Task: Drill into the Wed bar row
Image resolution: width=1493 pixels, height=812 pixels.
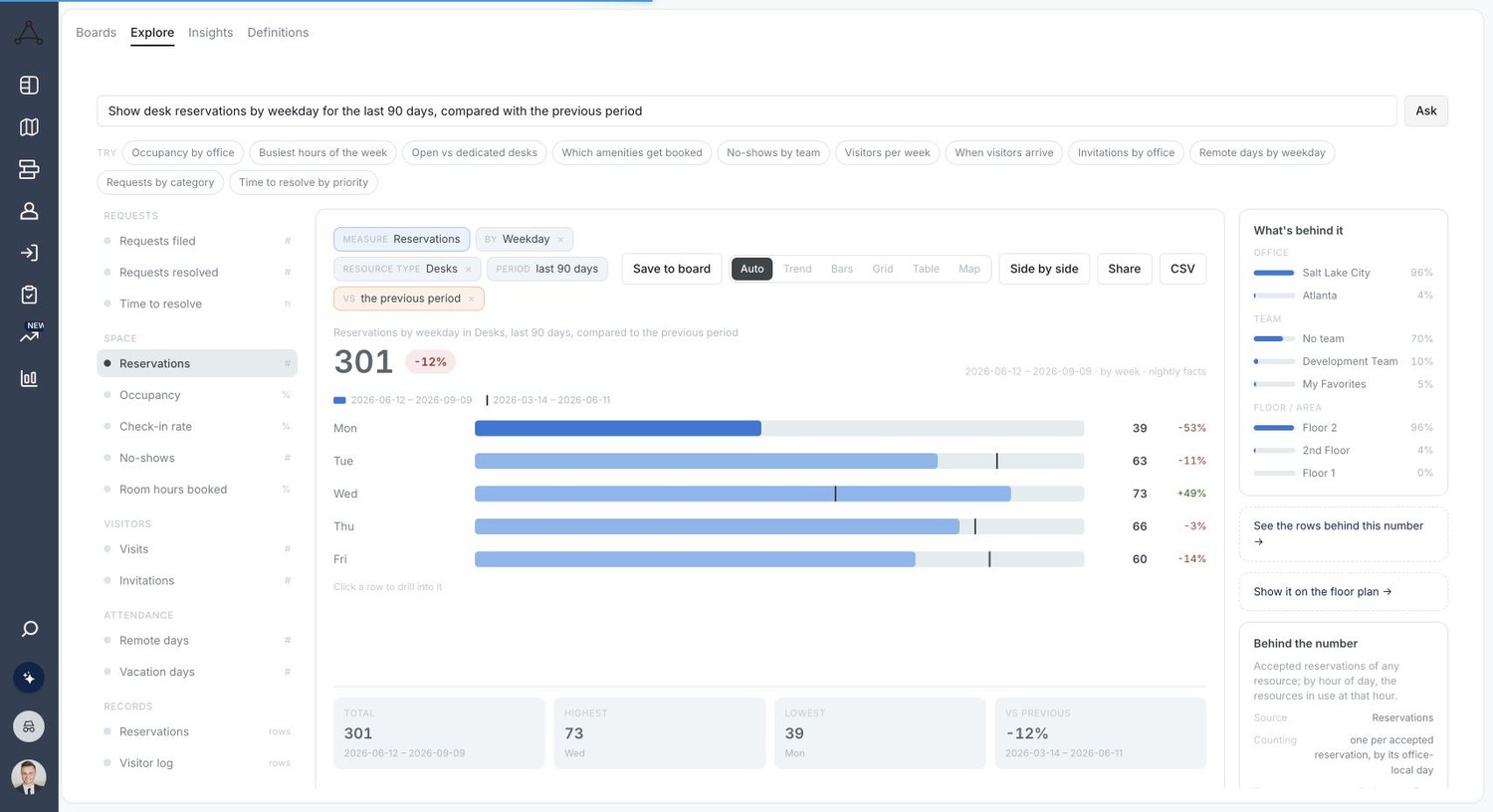Action: click(x=769, y=494)
